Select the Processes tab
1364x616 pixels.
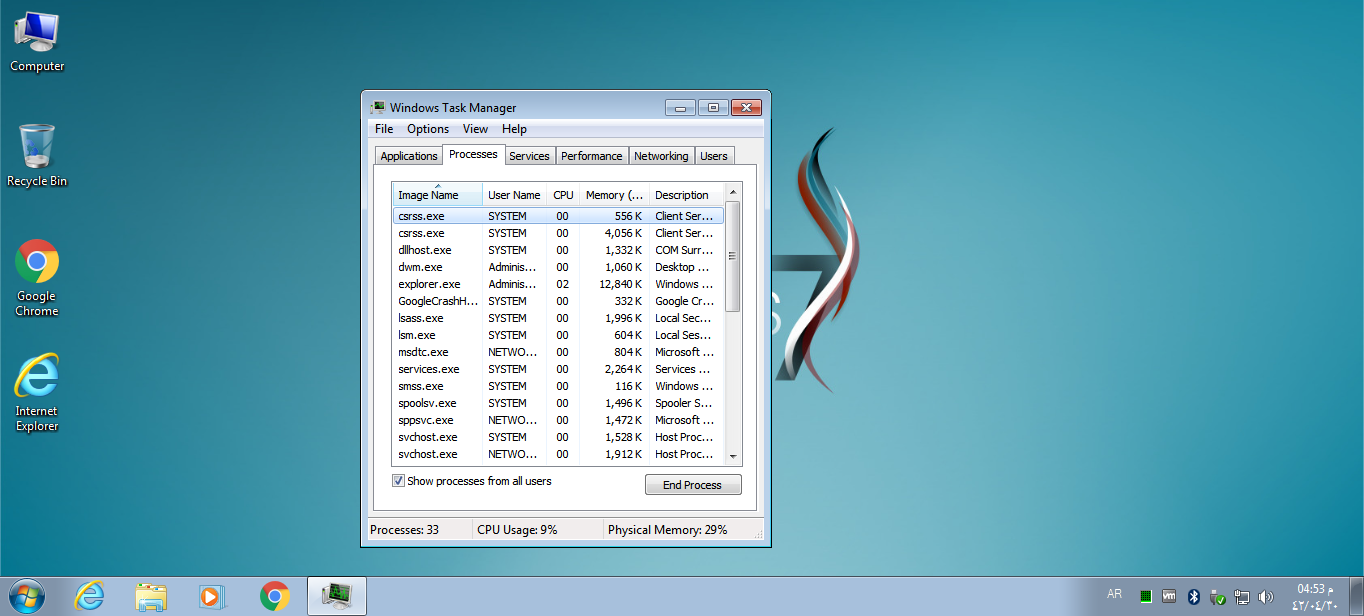[473, 154]
